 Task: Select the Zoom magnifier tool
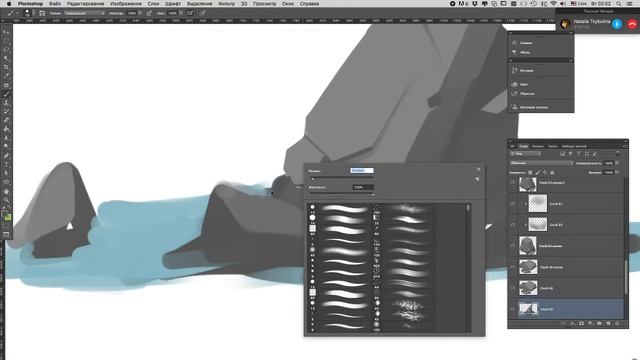[6, 200]
